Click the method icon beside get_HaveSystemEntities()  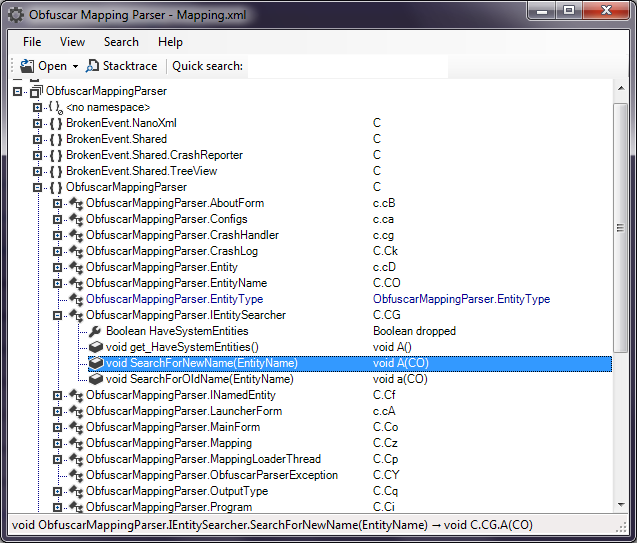(x=95, y=347)
